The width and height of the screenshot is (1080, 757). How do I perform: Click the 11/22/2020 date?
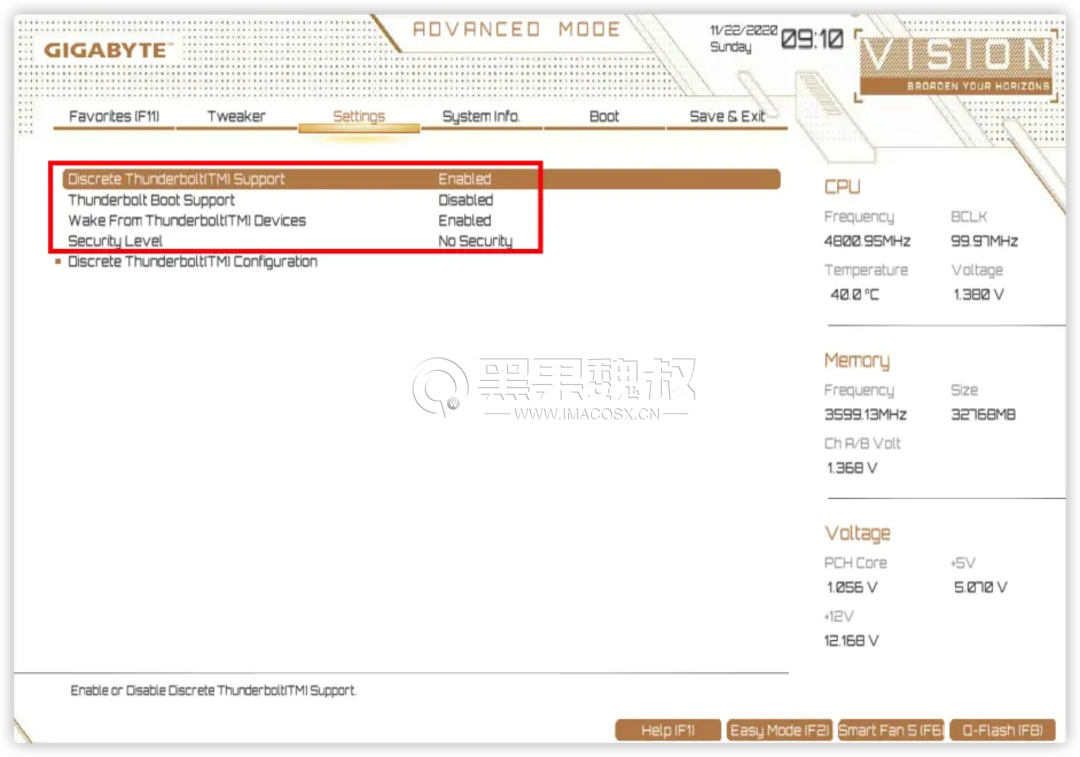click(x=743, y=30)
